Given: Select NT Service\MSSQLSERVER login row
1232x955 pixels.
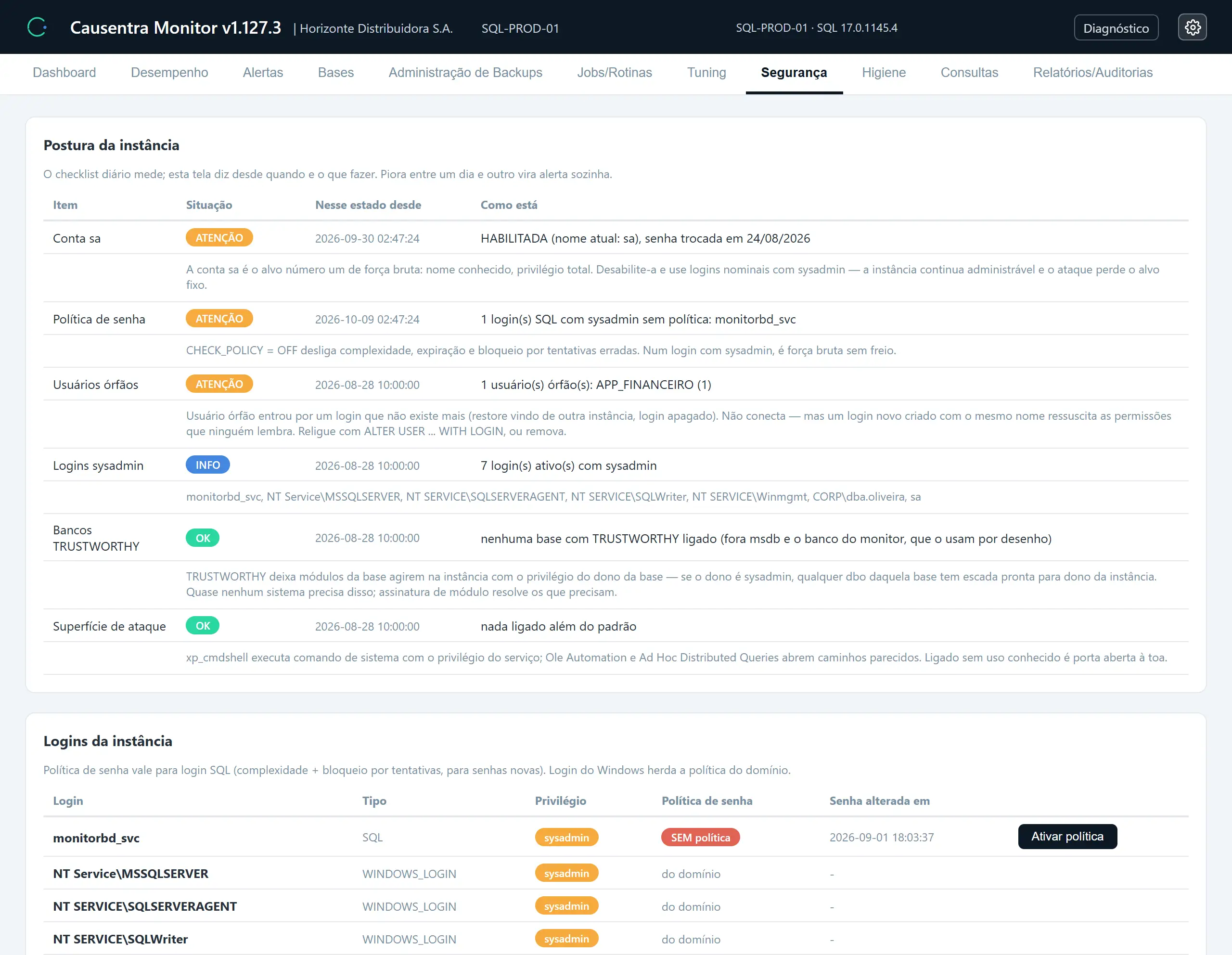Looking at the screenshot, I should click(616, 873).
